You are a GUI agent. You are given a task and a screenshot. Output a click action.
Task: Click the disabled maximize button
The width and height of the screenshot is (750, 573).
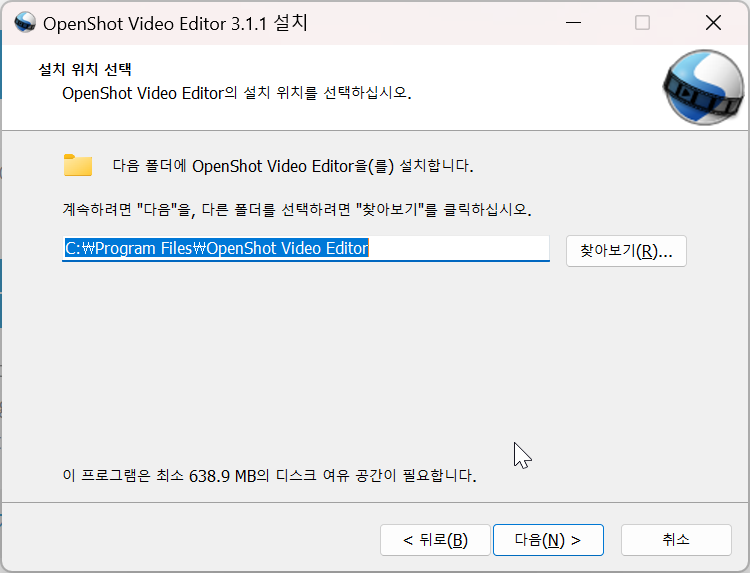[642, 22]
